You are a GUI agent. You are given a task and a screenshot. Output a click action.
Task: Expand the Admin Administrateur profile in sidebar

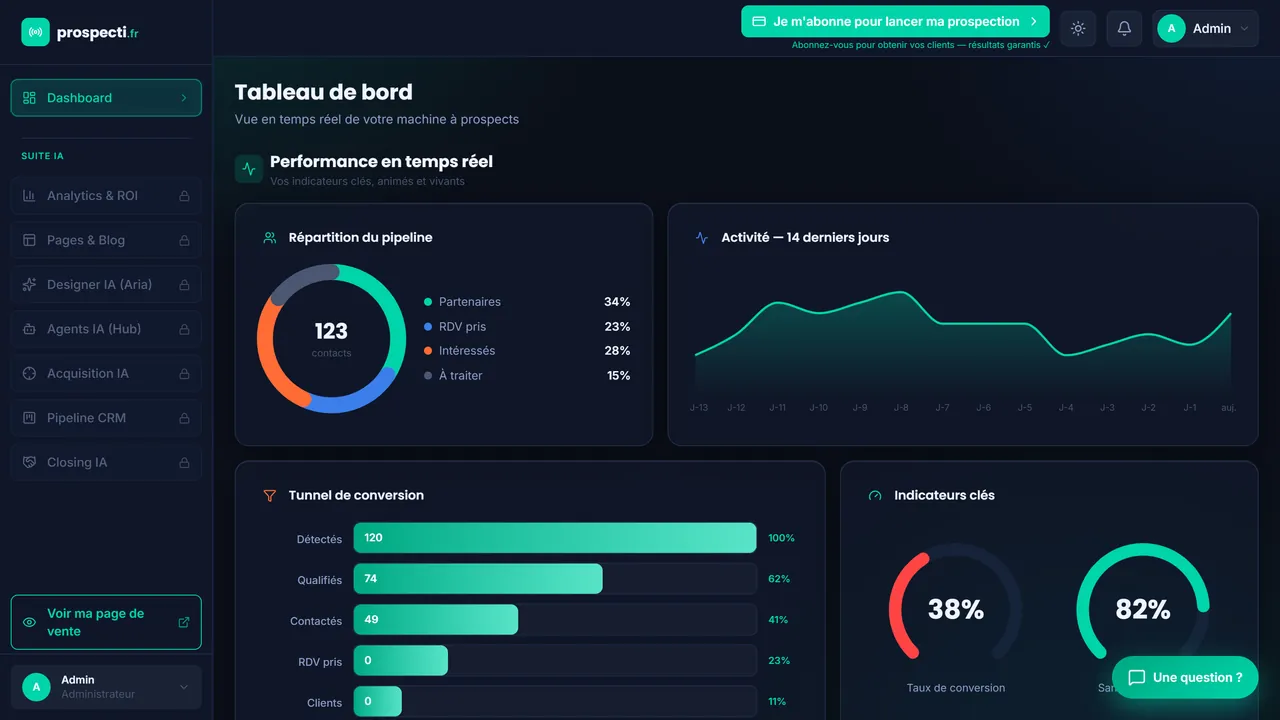106,687
